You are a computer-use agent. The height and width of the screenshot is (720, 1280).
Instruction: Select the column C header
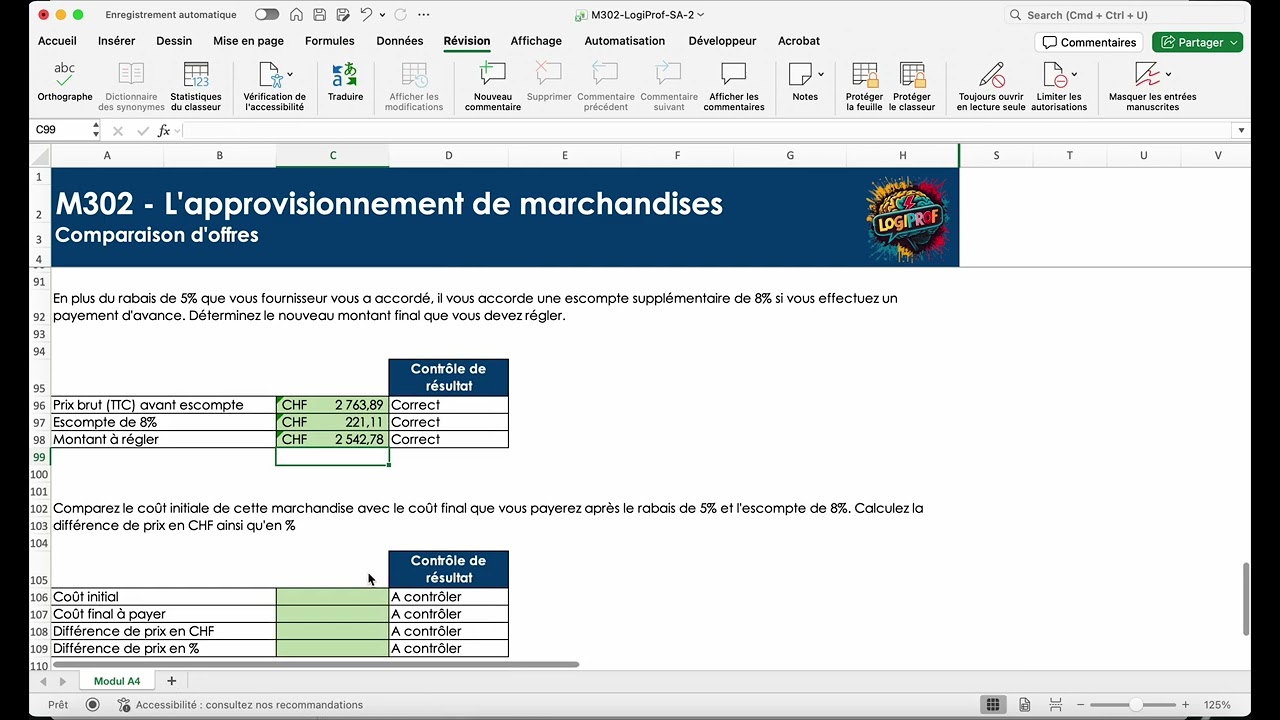click(x=333, y=155)
